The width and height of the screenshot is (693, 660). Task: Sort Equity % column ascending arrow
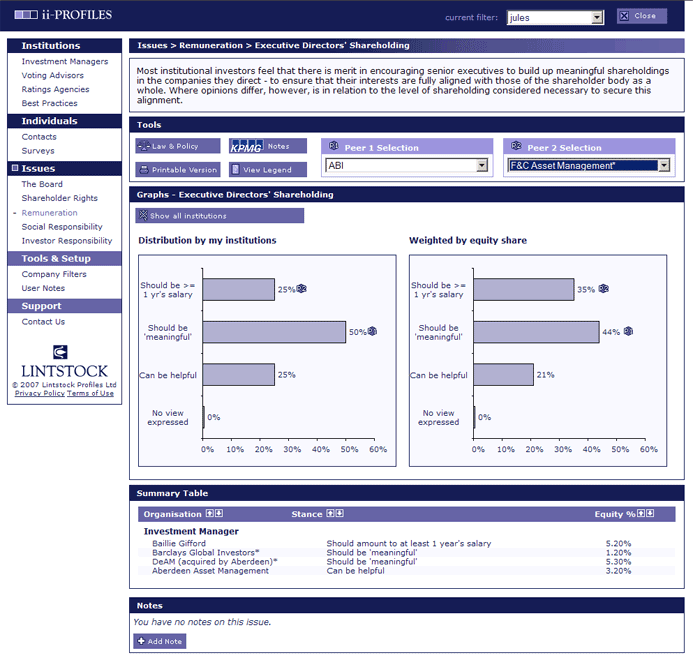640,513
